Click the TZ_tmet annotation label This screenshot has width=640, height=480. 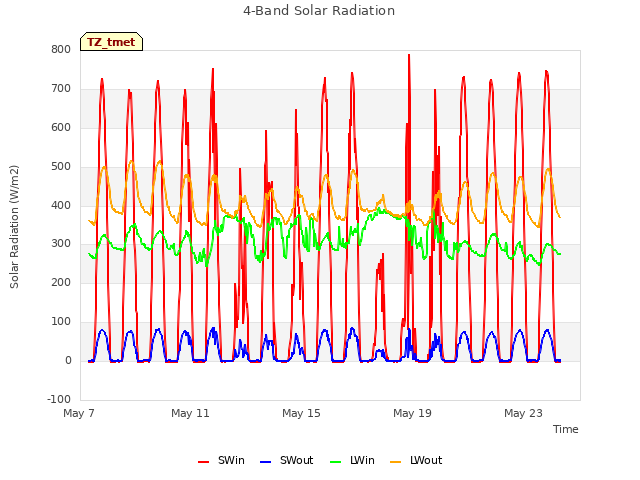click(x=111, y=42)
